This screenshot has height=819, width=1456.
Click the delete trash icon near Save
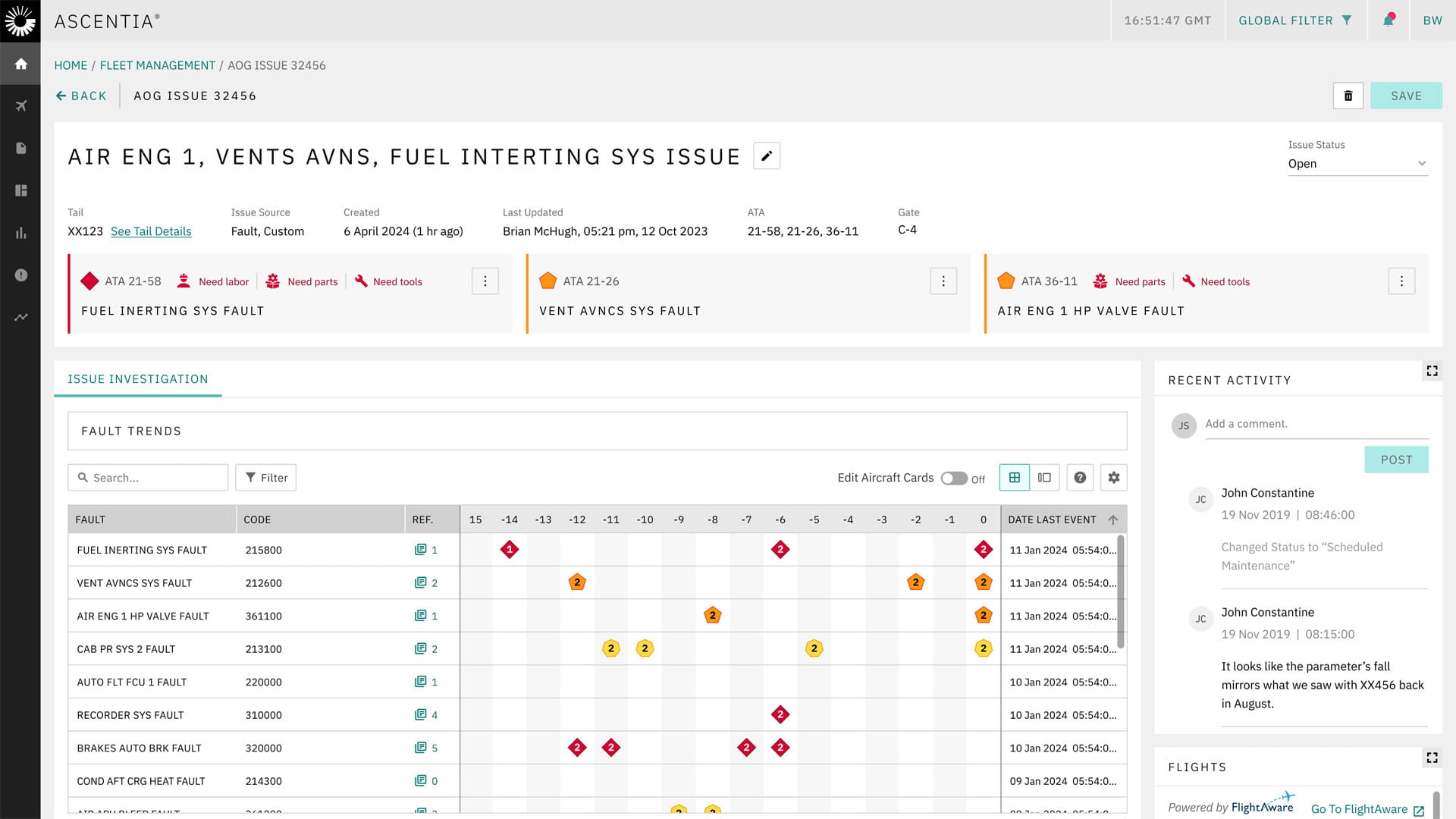[x=1348, y=96]
